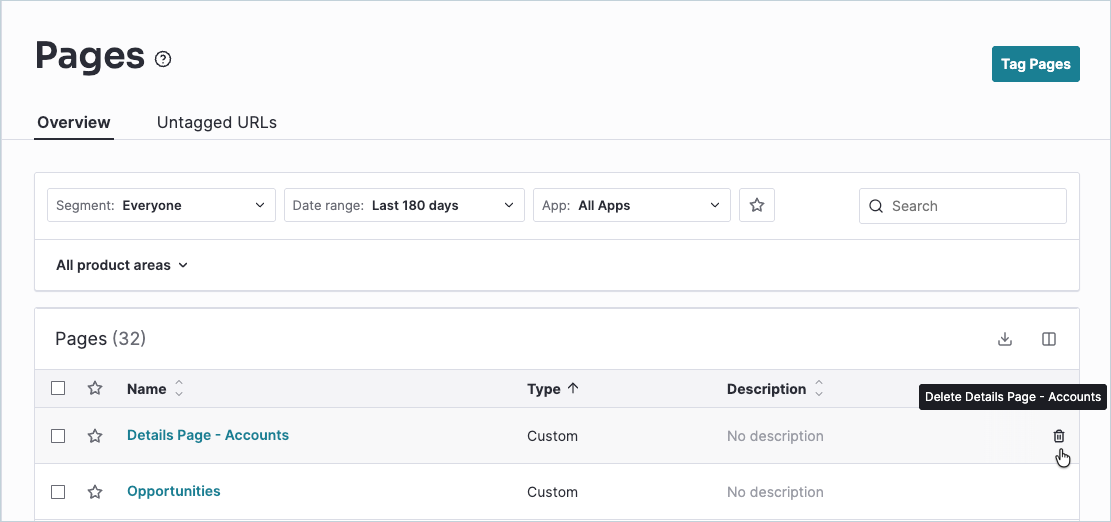Download the pages list as CSV
1111x522 pixels.
tap(1005, 339)
